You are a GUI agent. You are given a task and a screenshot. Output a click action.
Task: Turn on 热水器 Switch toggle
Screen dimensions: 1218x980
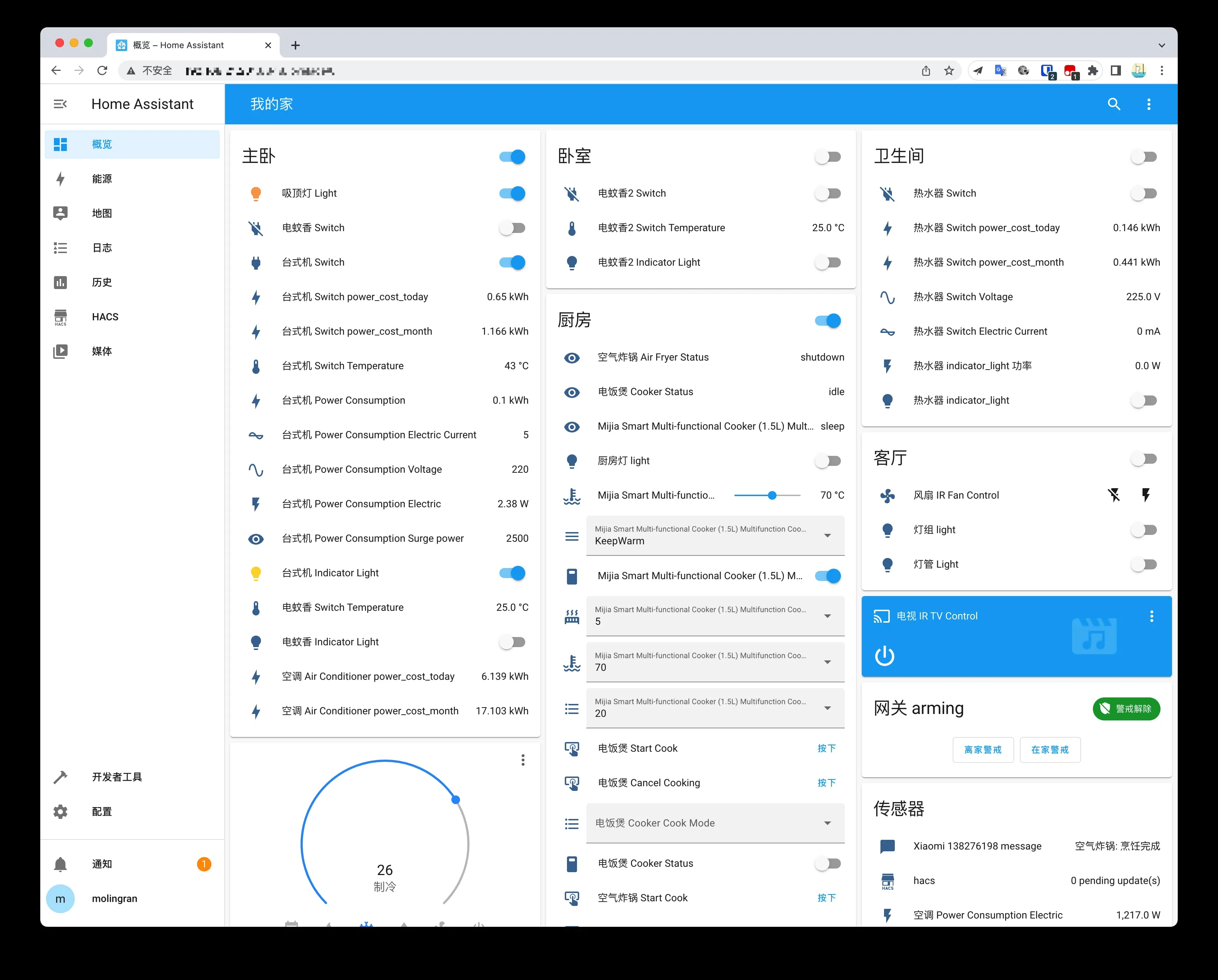[1144, 193]
